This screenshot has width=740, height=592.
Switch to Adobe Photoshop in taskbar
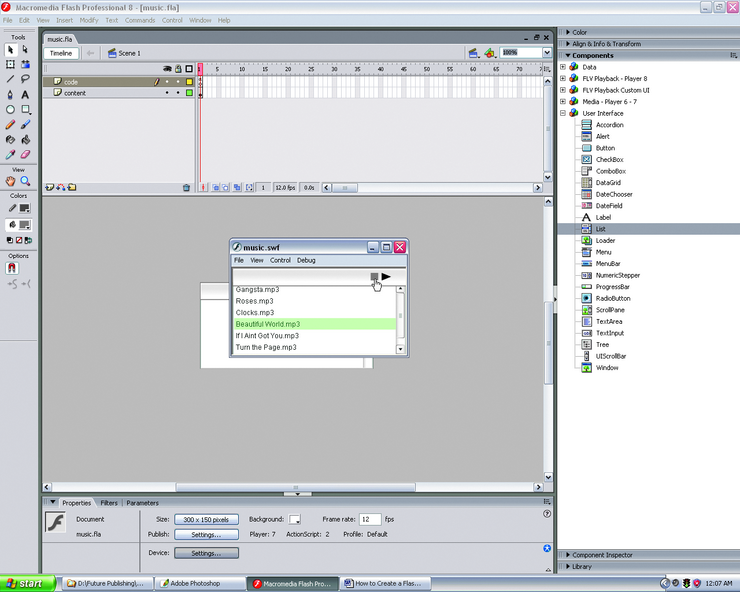point(200,584)
